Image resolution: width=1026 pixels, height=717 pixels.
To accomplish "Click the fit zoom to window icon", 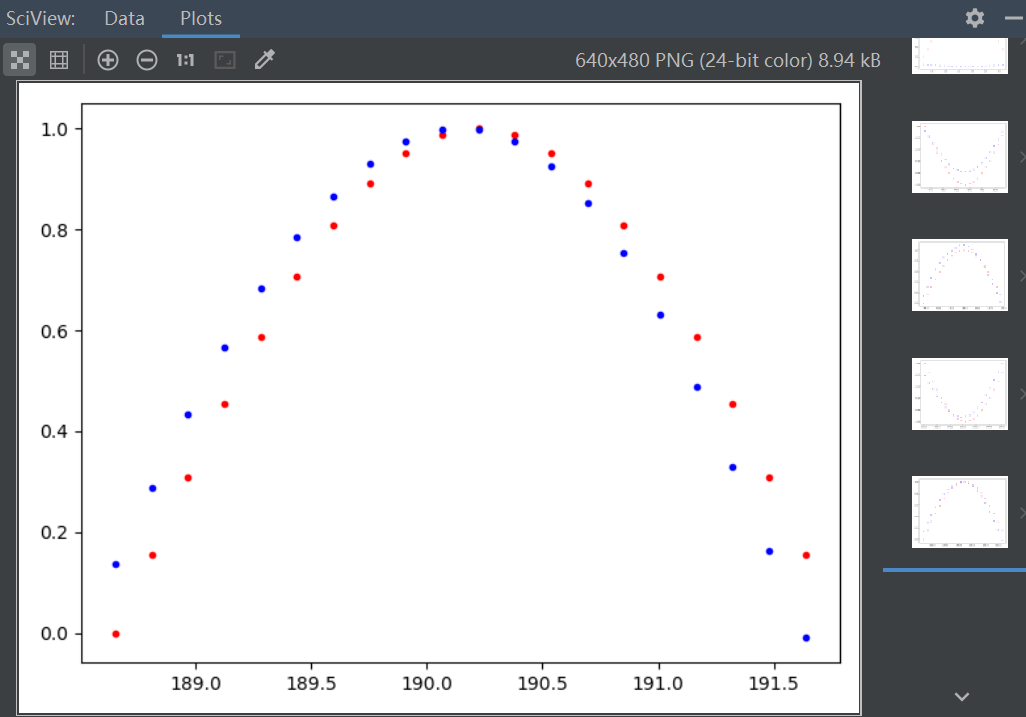I will click(224, 60).
